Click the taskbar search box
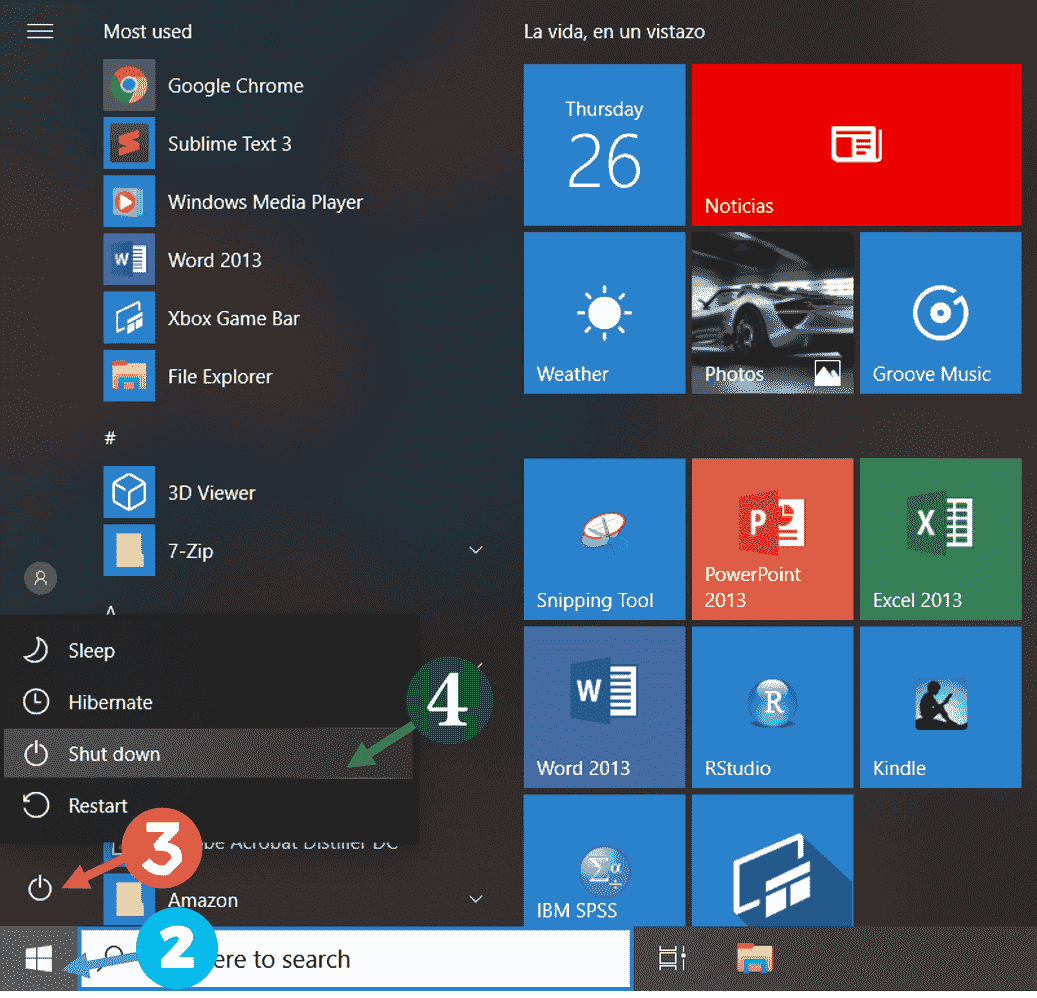Image resolution: width=1037 pixels, height=998 pixels. click(355, 959)
